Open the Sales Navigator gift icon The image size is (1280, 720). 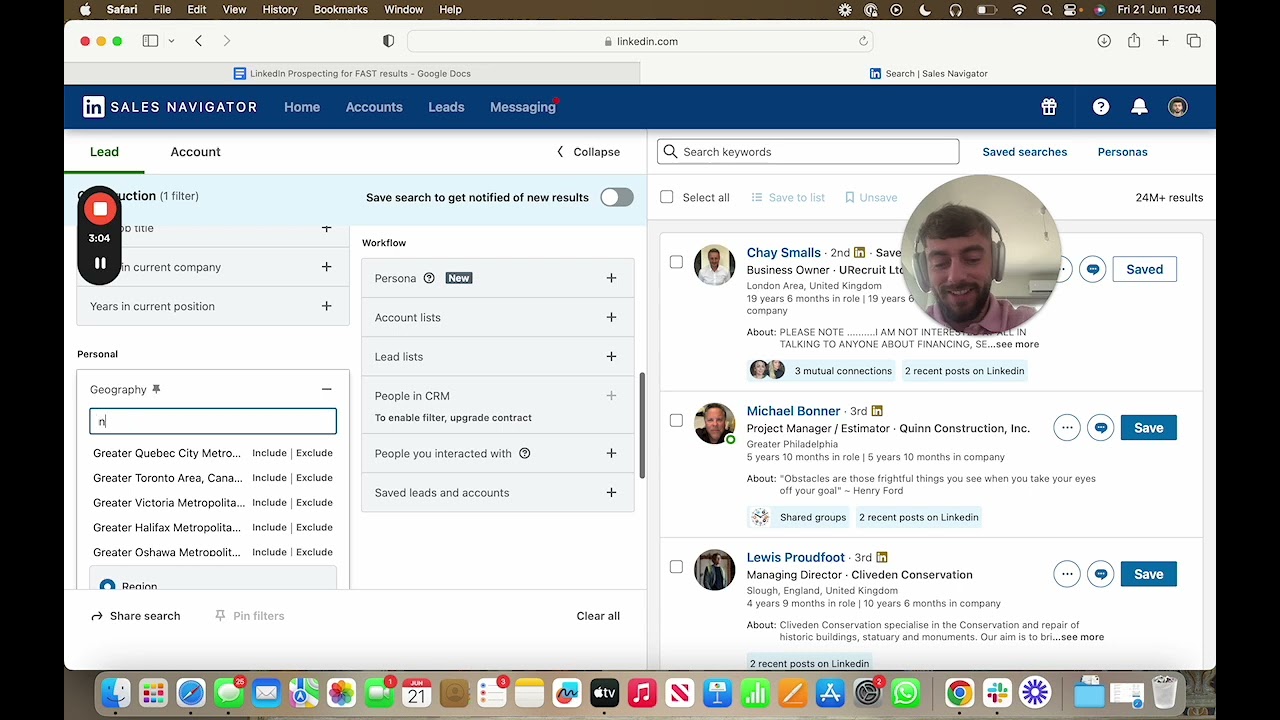(x=1049, y=107)
